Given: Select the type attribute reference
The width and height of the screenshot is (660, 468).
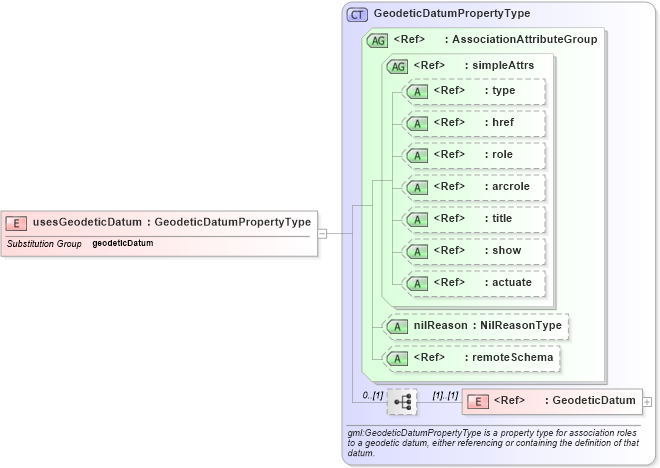Looking at the screenshot, I should click(474, 90).
